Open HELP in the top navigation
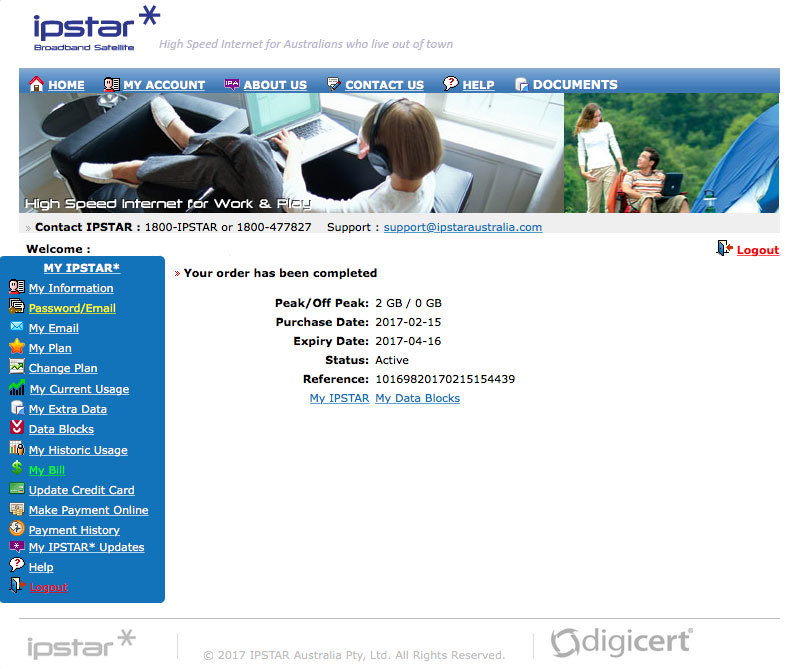 click(478, 85)
